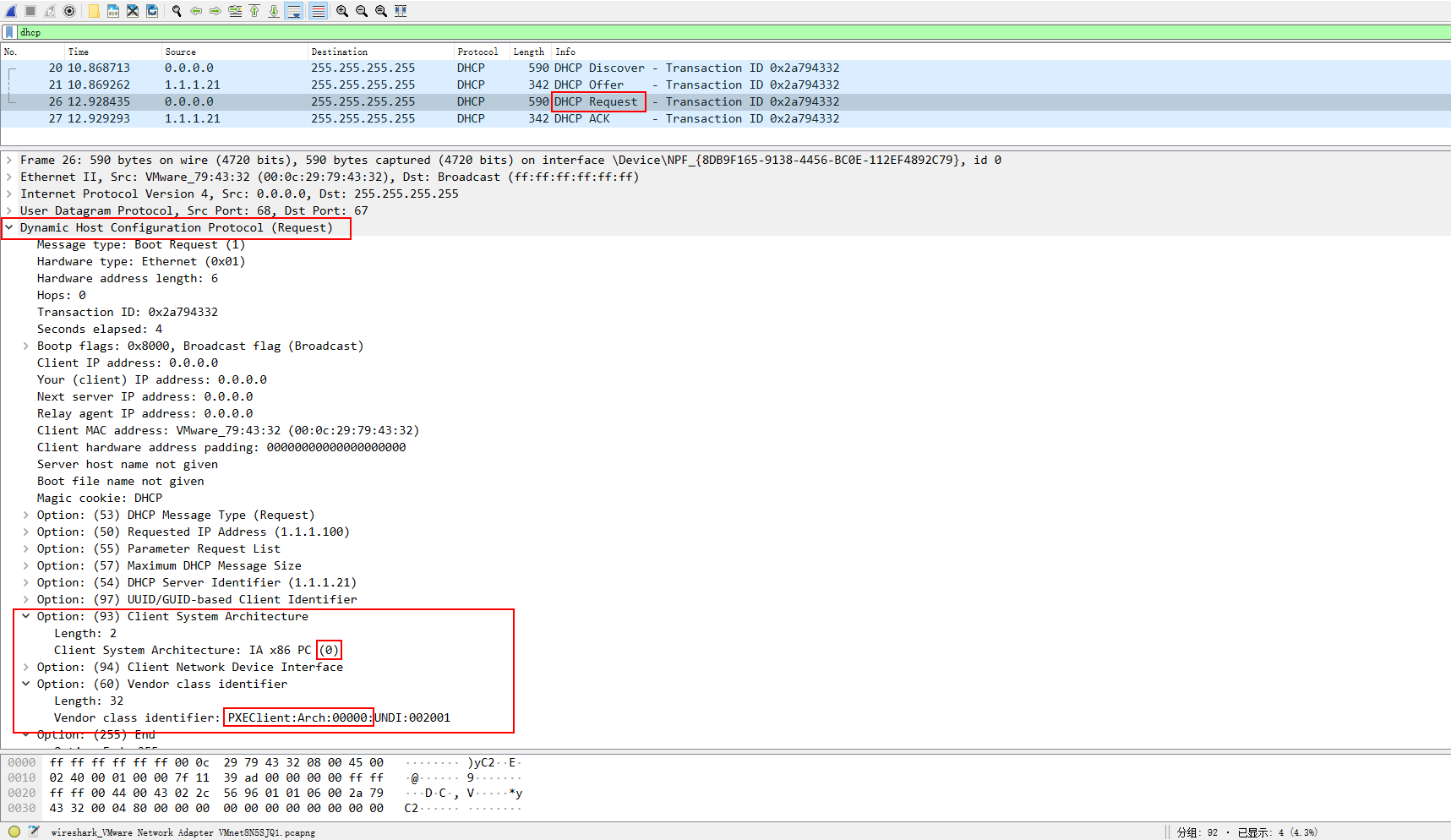Click the expert info status circle

[x=14, y=832]
